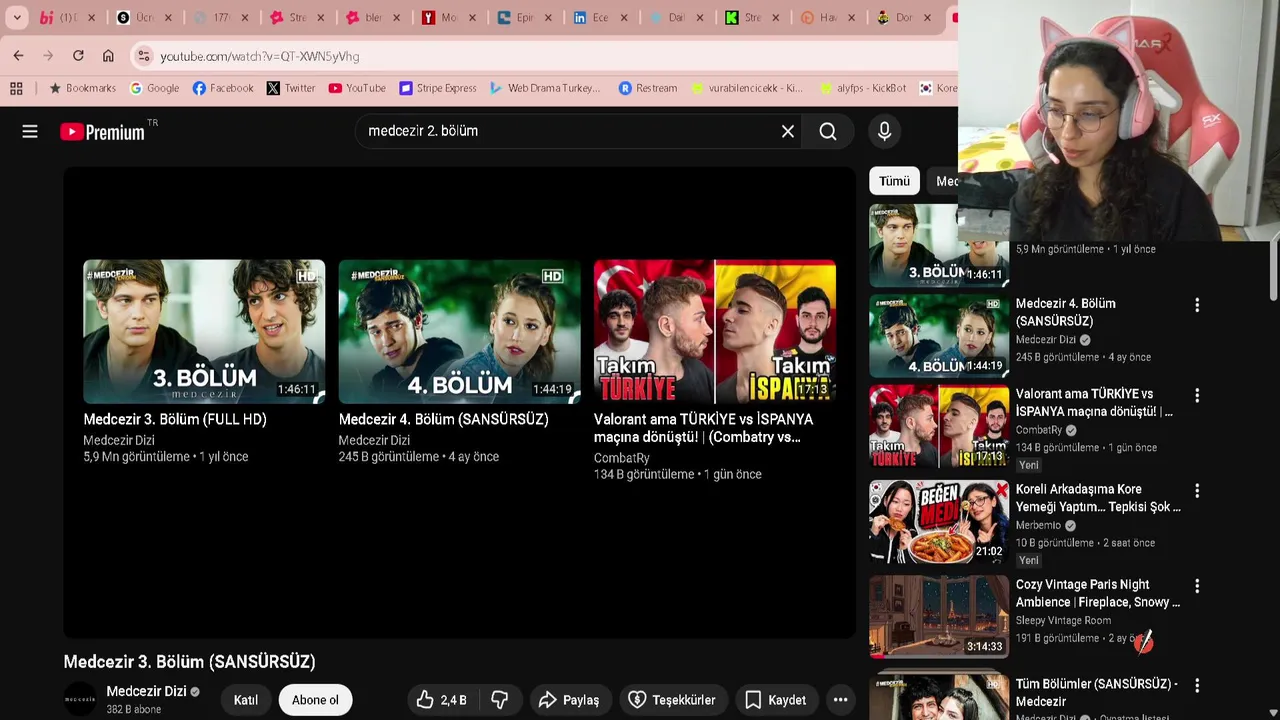Send thanks via Teşekkürler
Viewport: 1280px width, 720px height.
point(672,700)
